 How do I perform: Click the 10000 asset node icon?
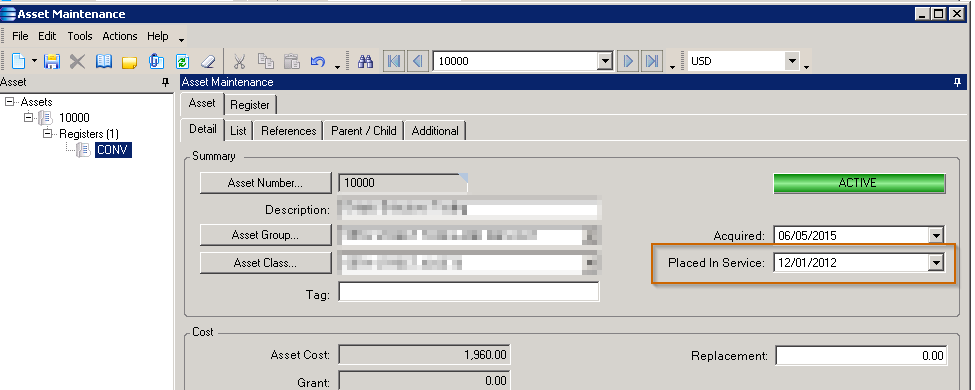45,118
